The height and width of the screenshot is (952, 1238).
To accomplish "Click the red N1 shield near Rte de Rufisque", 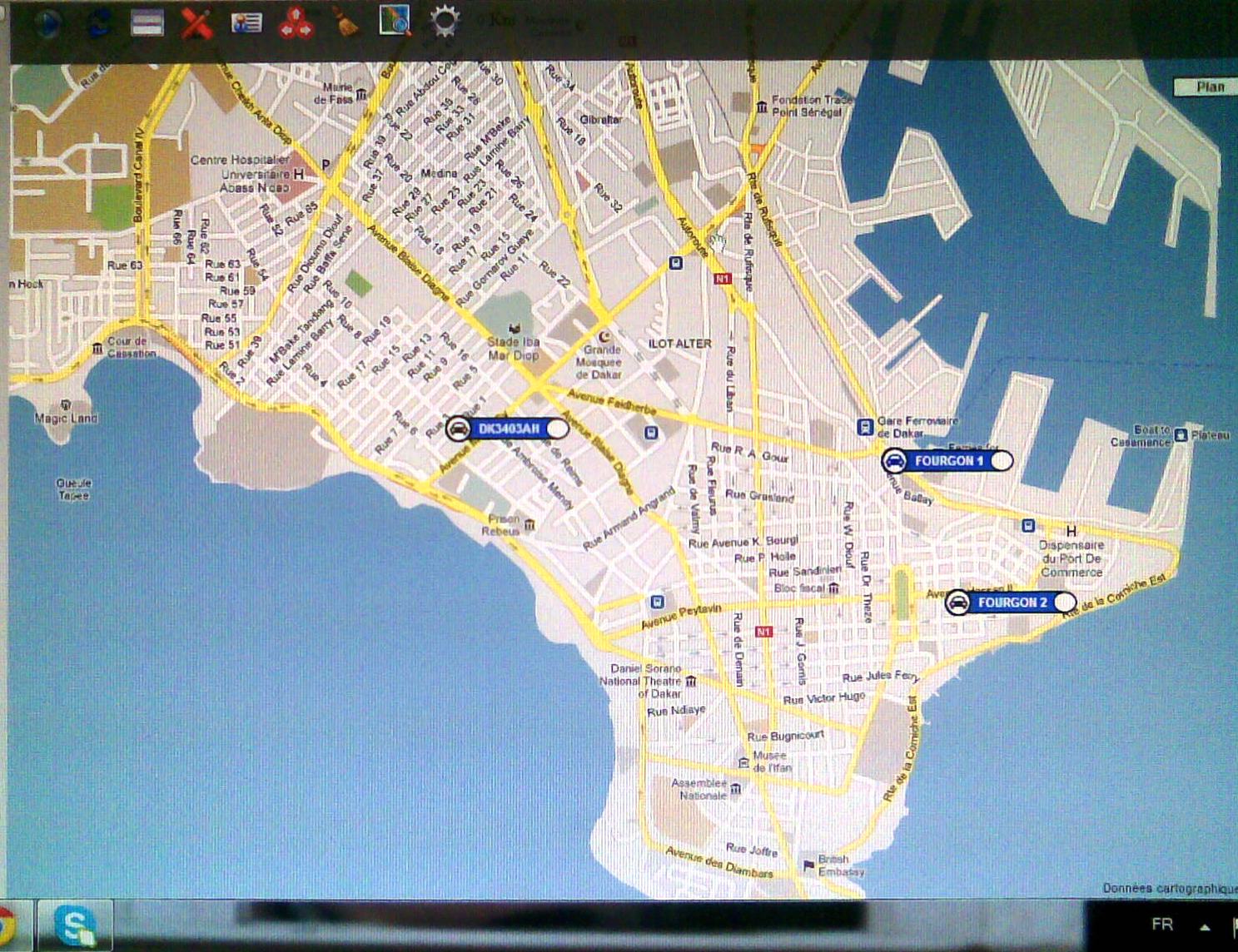I will click(723, 279).
